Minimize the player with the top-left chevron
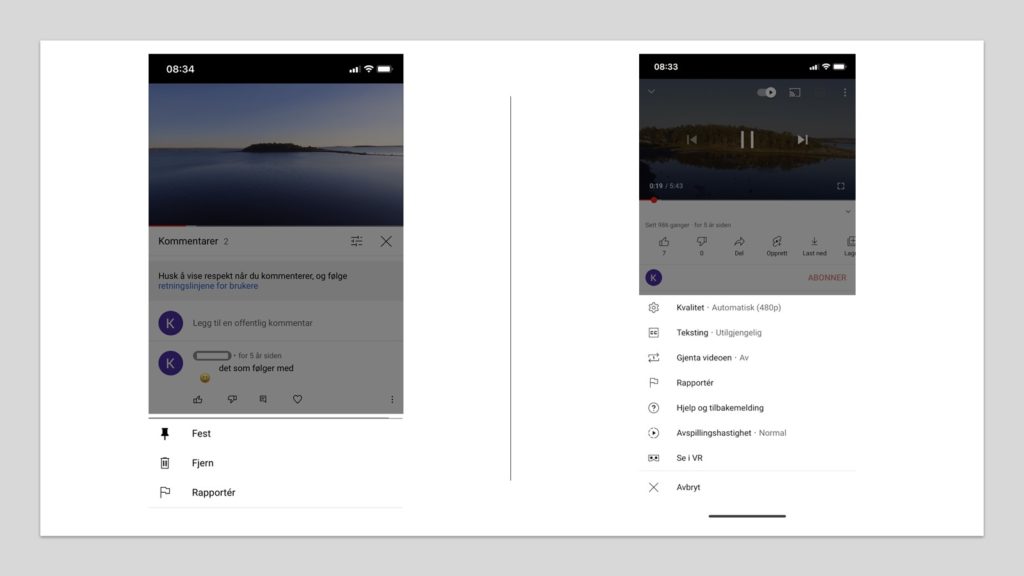This screenshot has height=576, width=1024. 651,92
